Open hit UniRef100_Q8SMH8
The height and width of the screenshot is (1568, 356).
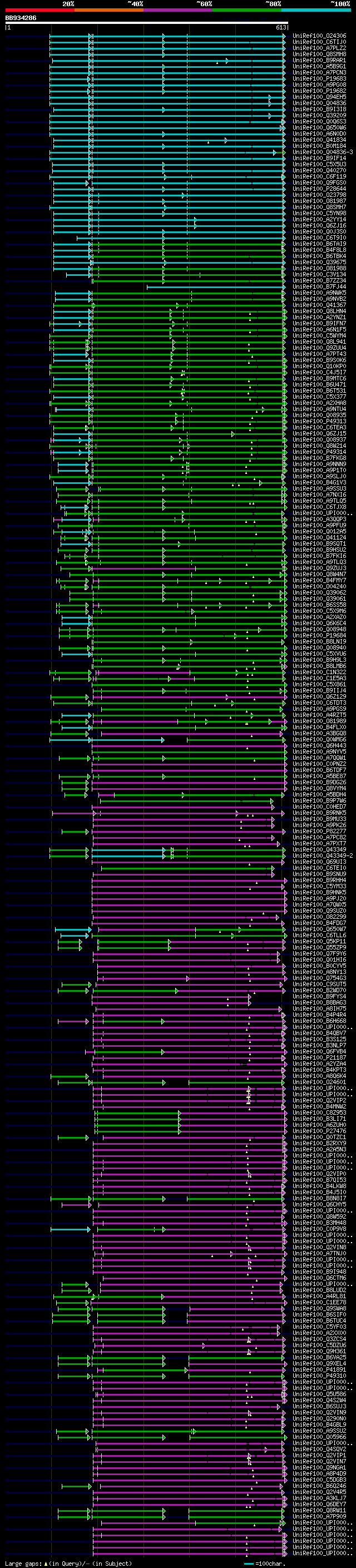(319, 54)
